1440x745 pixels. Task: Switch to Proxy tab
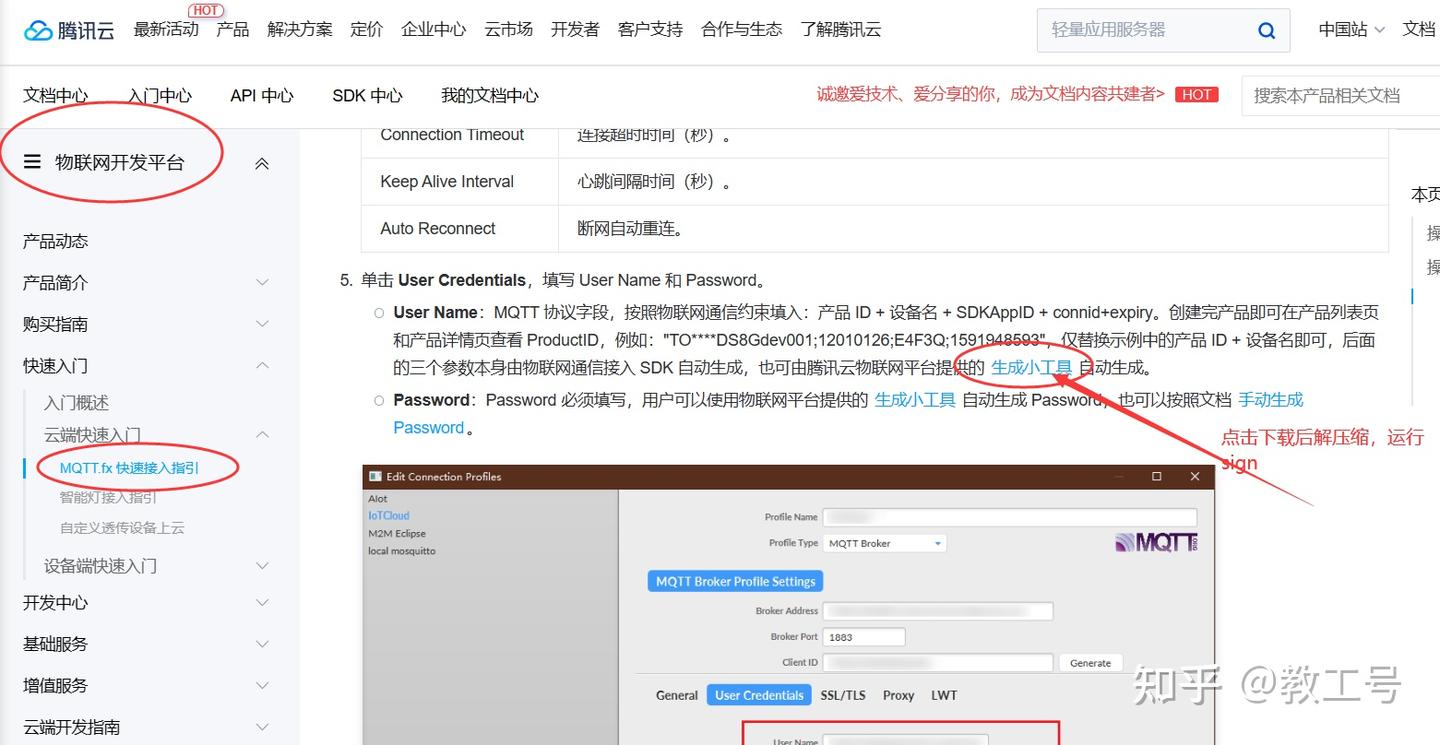pos(898,695)
